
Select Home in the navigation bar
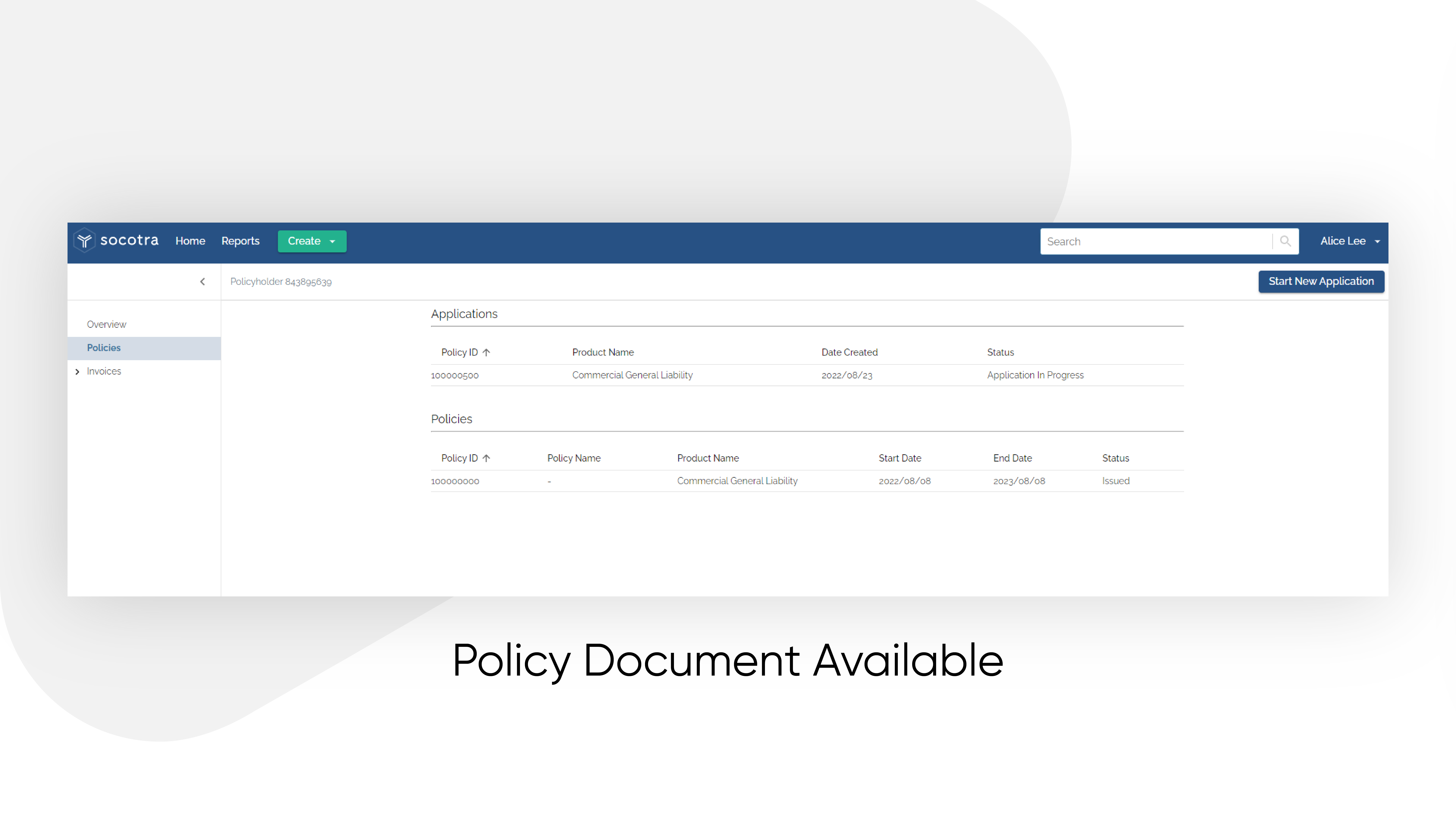tap(190, 241)
